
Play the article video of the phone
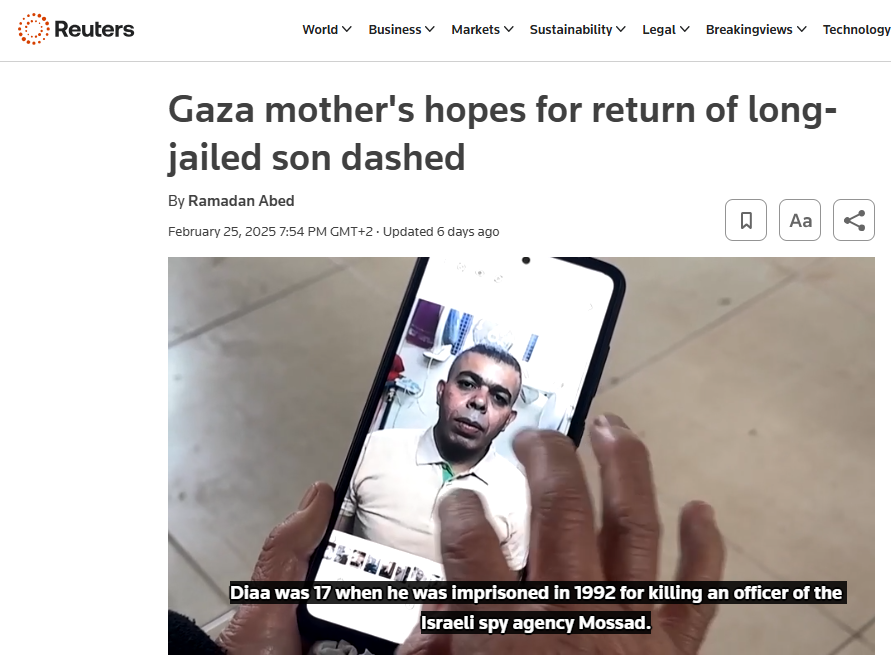point(521,456)
